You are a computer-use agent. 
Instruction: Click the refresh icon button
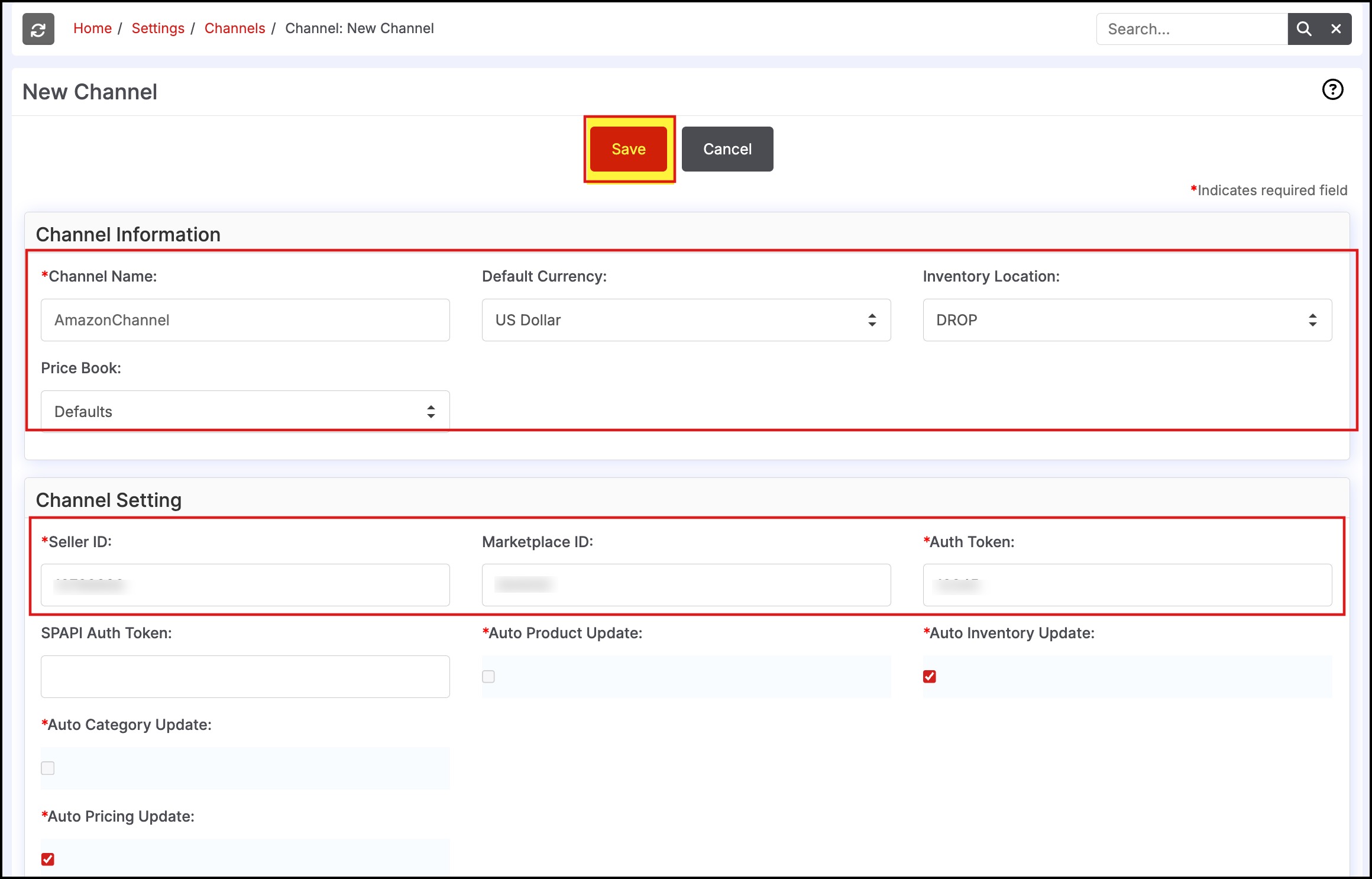point(38,29)
